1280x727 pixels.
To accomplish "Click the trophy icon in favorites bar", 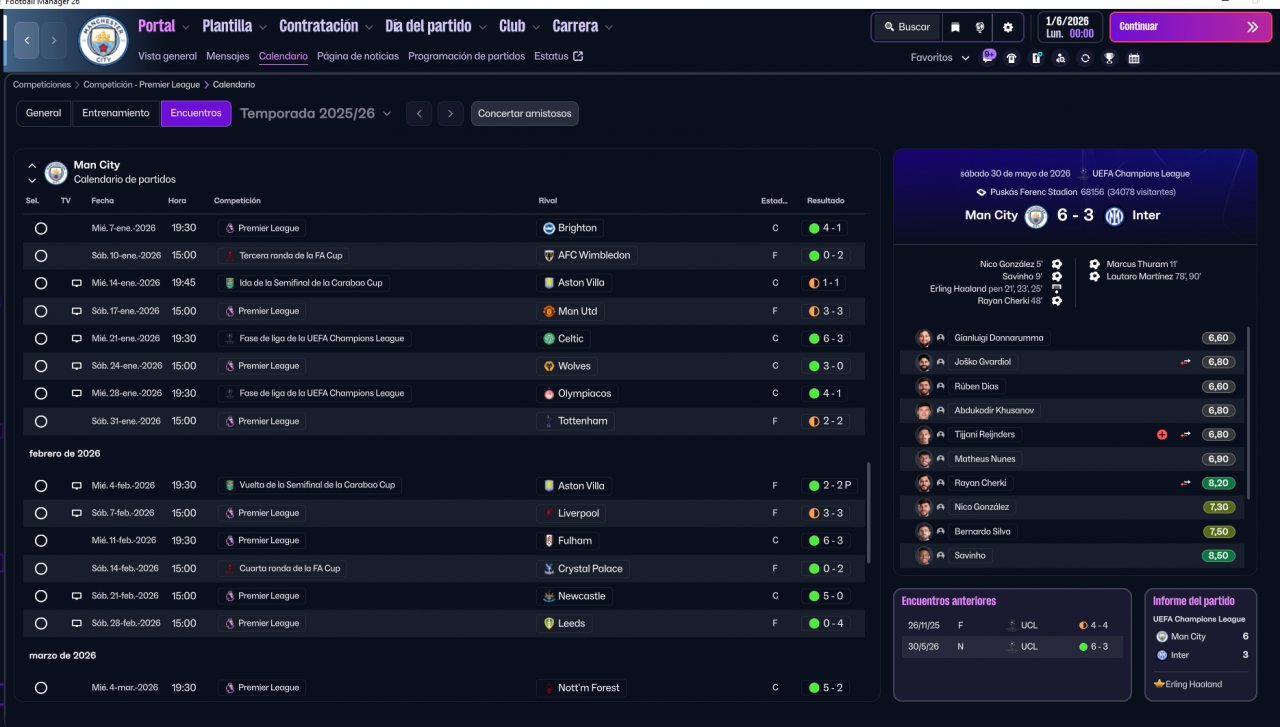I will pyautogui.click(x=1109, y=58).
